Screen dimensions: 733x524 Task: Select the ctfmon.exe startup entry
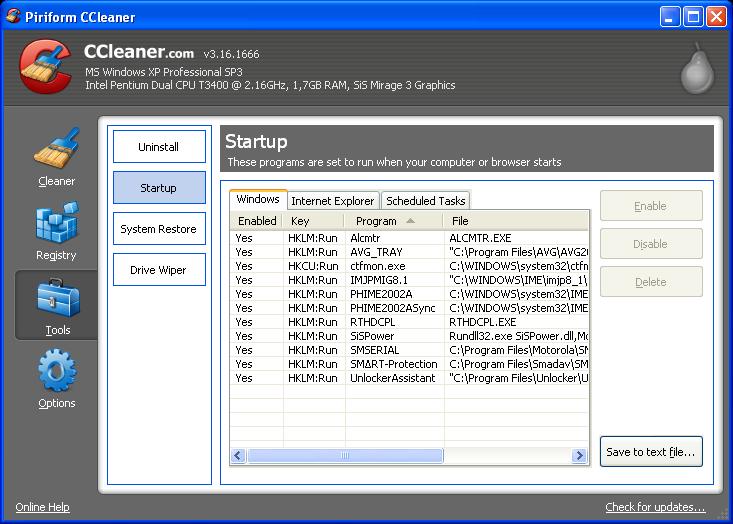pyautogui.click(x=409, y=266)
